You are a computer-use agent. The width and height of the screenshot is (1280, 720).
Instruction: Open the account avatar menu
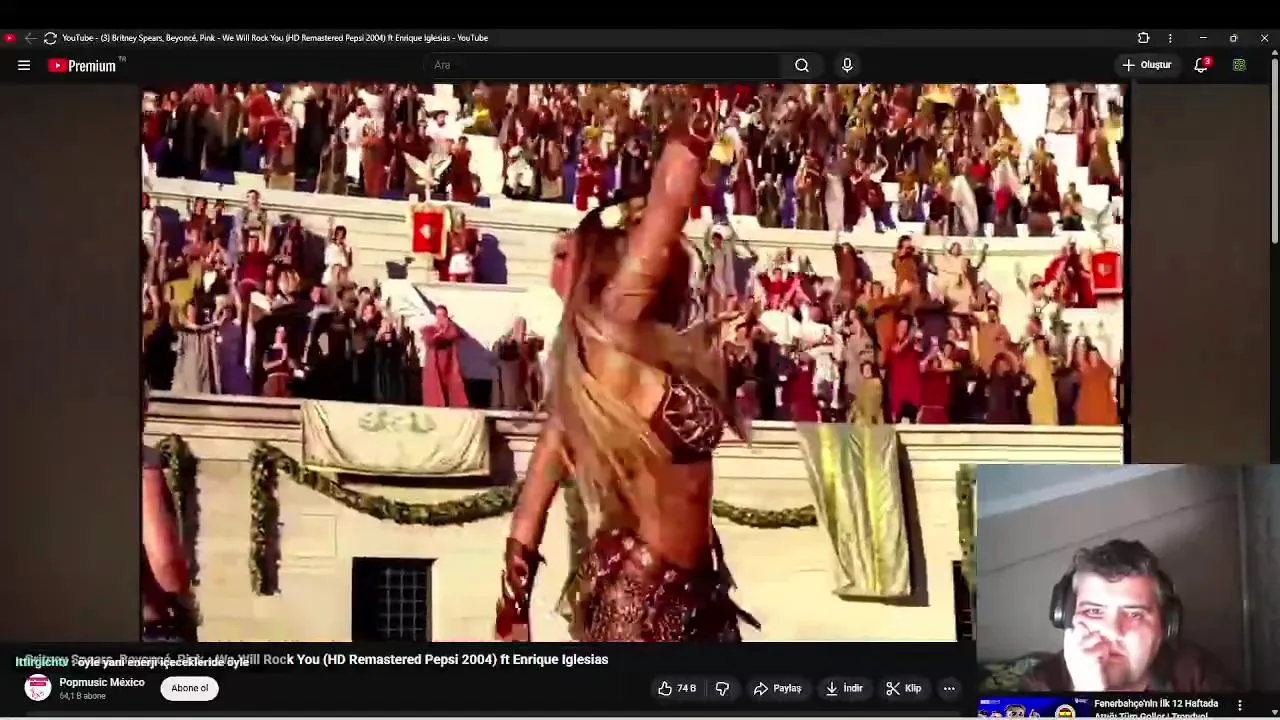(x=1239, y=65)
